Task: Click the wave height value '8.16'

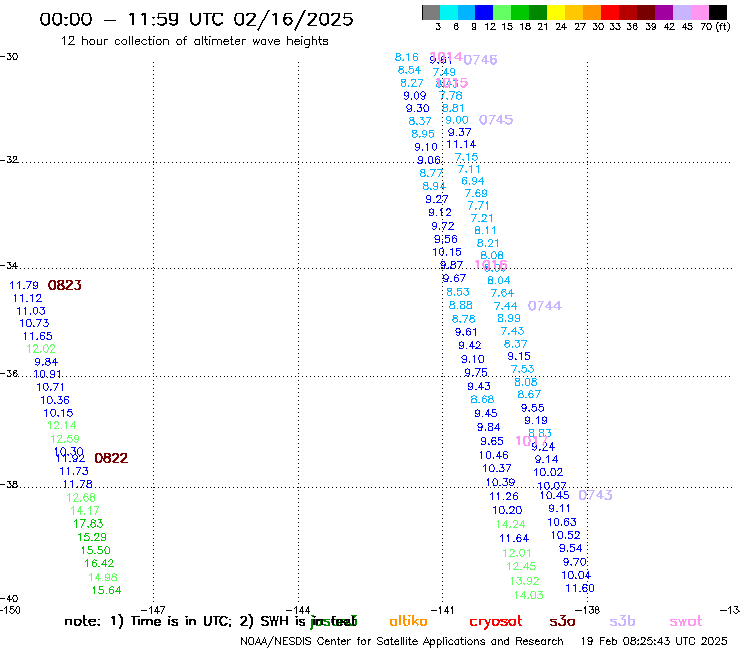Action: coord(406,57)
